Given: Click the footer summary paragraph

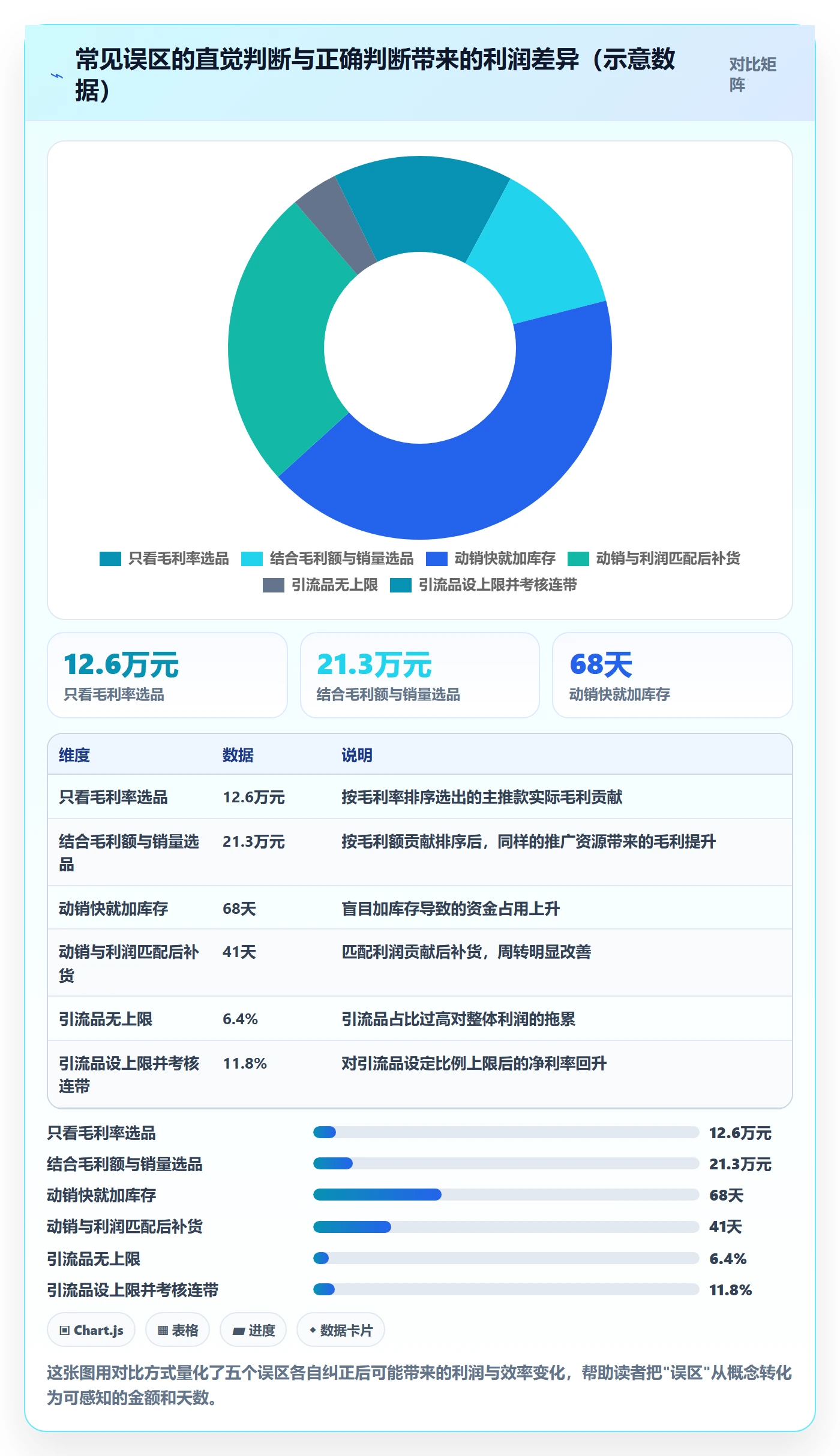Looking at the screenshot, I should coord(419,1385).
